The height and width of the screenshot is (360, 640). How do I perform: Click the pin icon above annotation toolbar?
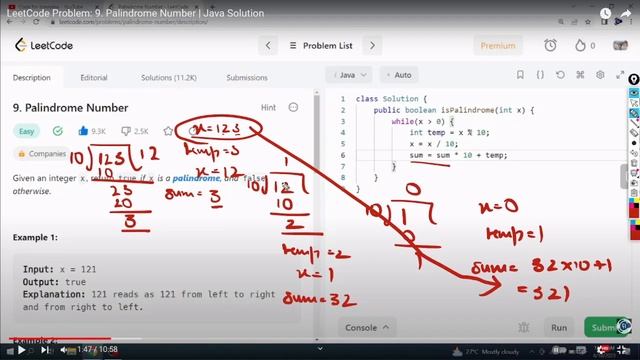click(x=633, y=79)
